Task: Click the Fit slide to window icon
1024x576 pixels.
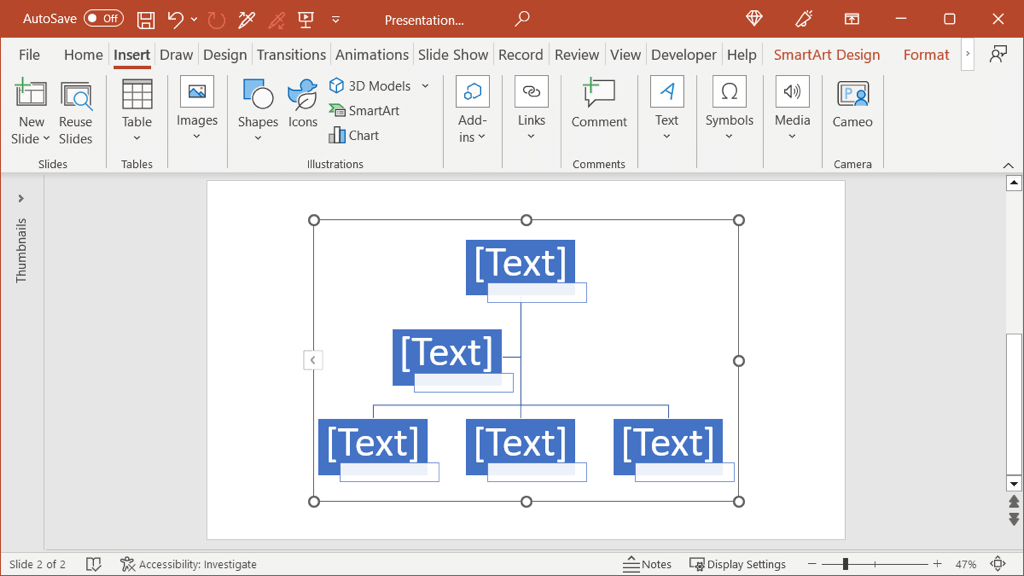Action: [x=997, y=564]
